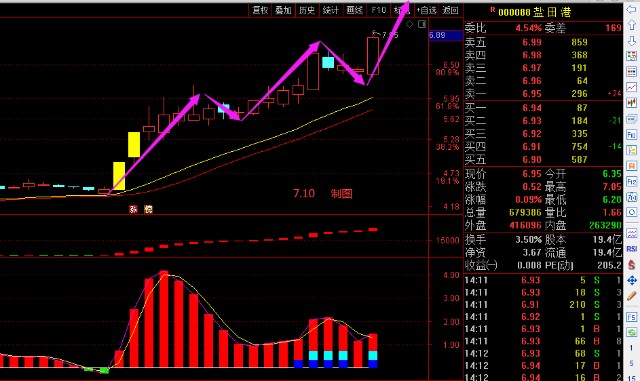
Task: Click the down arrow icon in sidebar
Action: [631, 40]
